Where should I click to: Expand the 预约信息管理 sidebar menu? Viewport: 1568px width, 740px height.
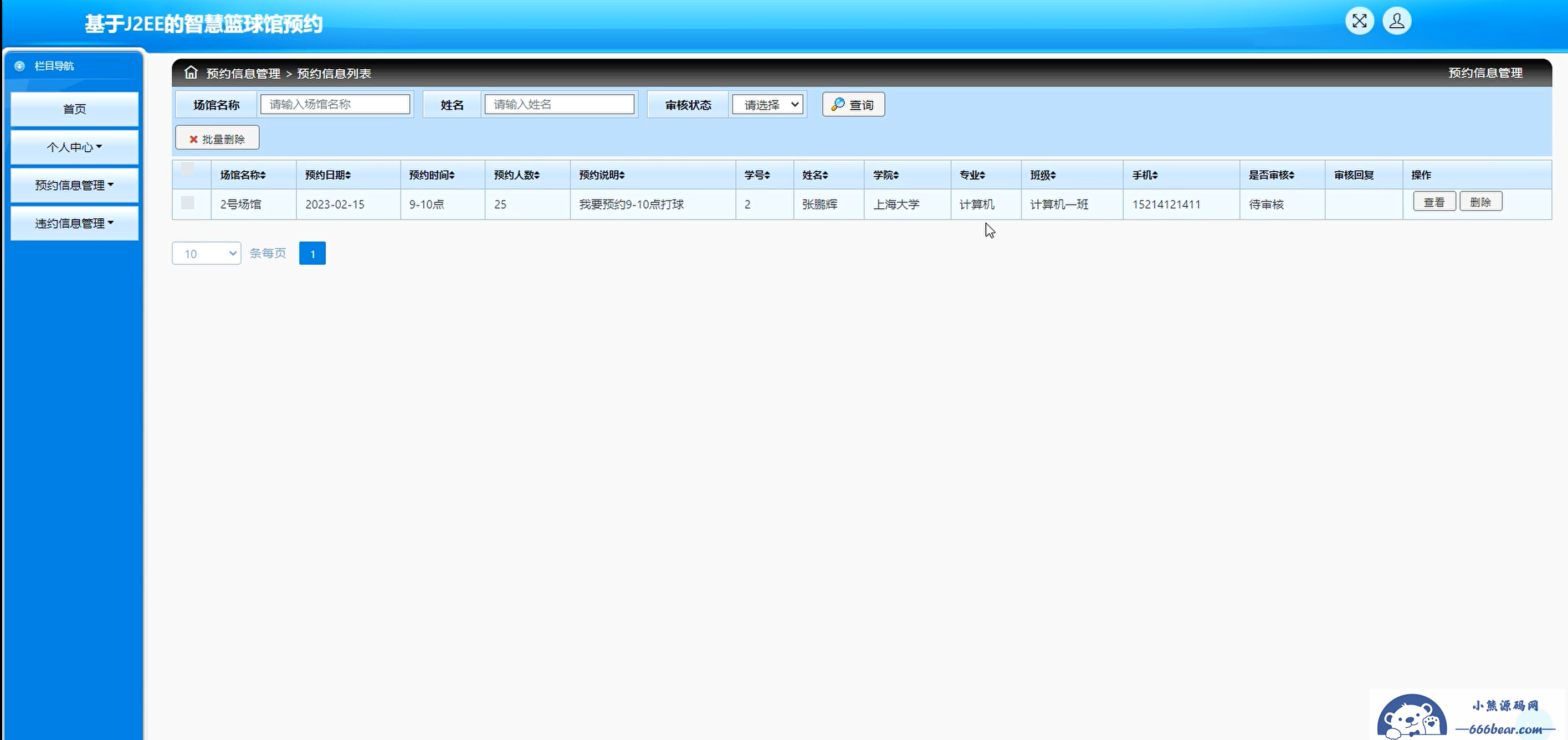[74, 185]
